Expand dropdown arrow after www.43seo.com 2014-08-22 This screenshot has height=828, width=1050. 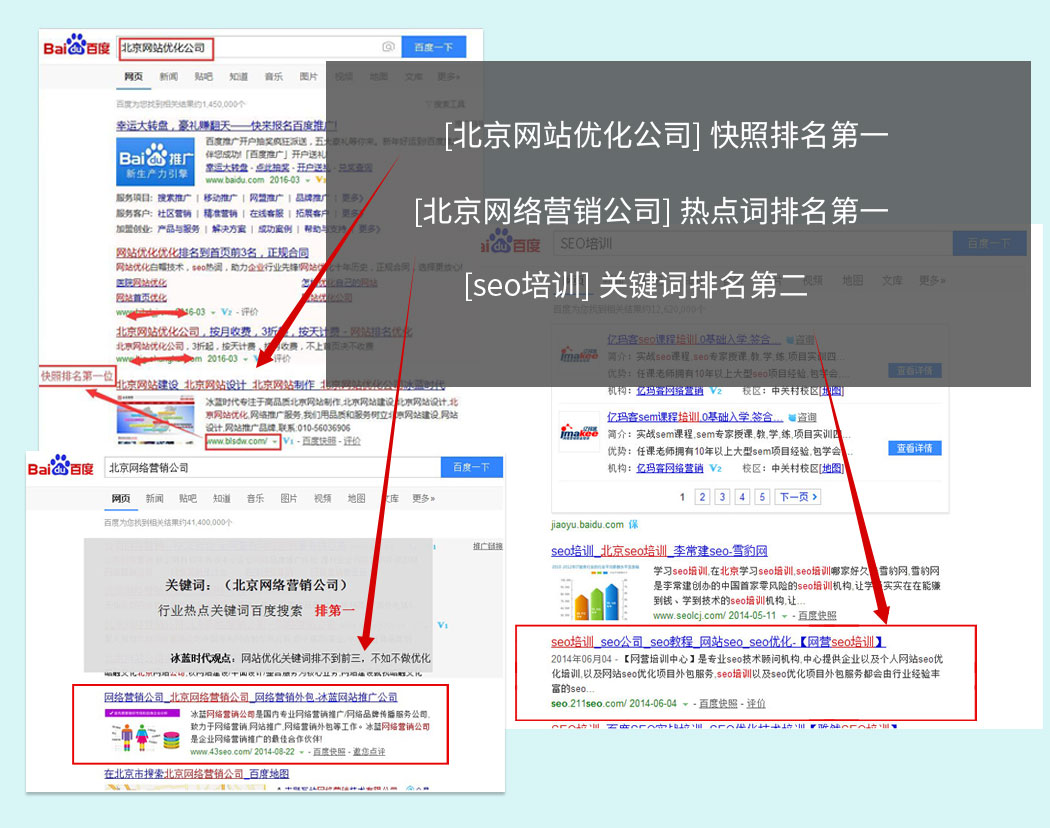pos(302,752)
